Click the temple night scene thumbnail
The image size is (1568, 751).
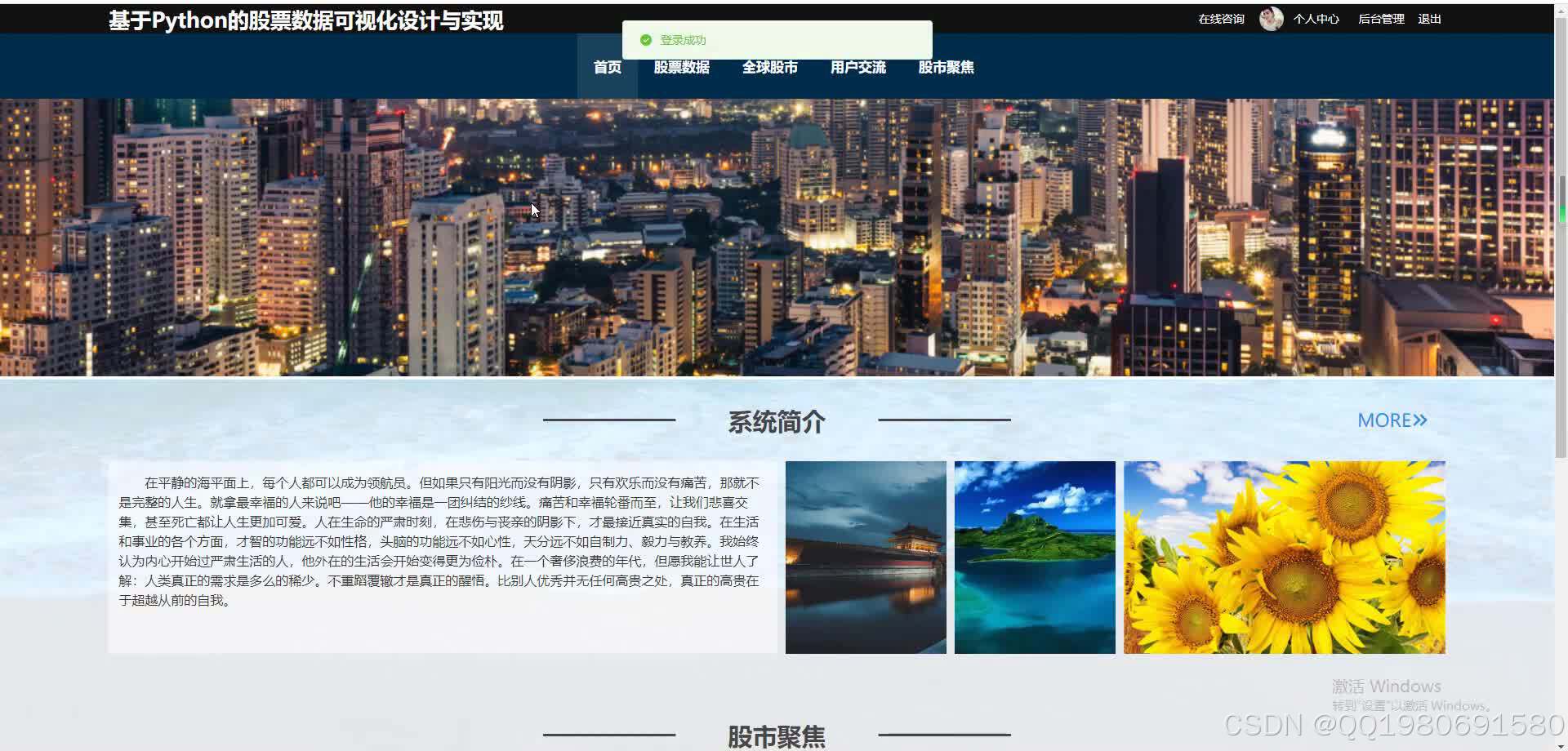click(866, 557)
